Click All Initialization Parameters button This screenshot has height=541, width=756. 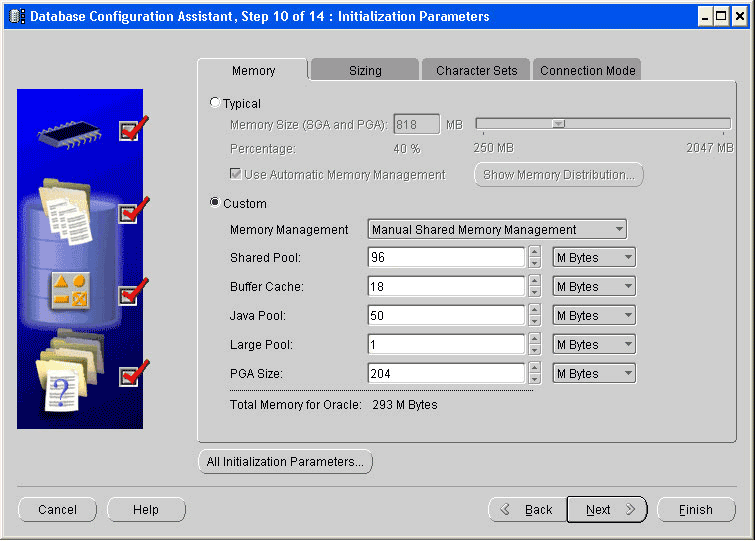point(286,462)
